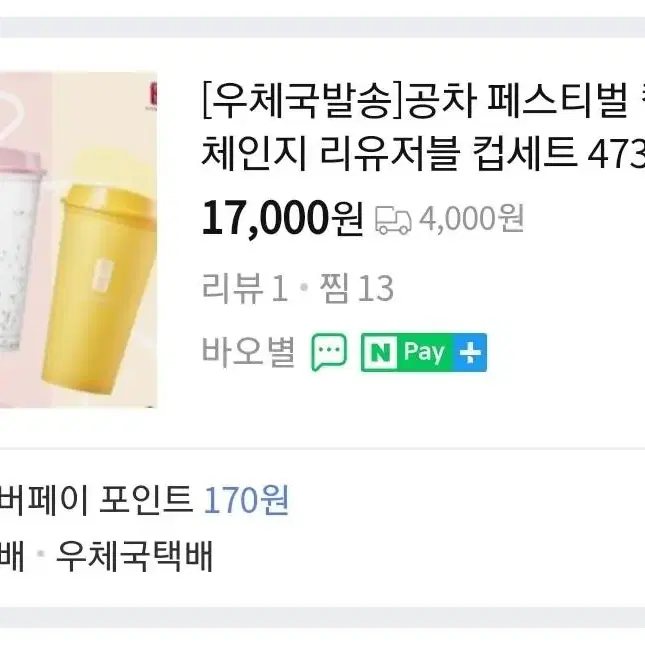Click title line 체인지 리유저블 컵세트
The image size is (645, 645).
[389, 155]
